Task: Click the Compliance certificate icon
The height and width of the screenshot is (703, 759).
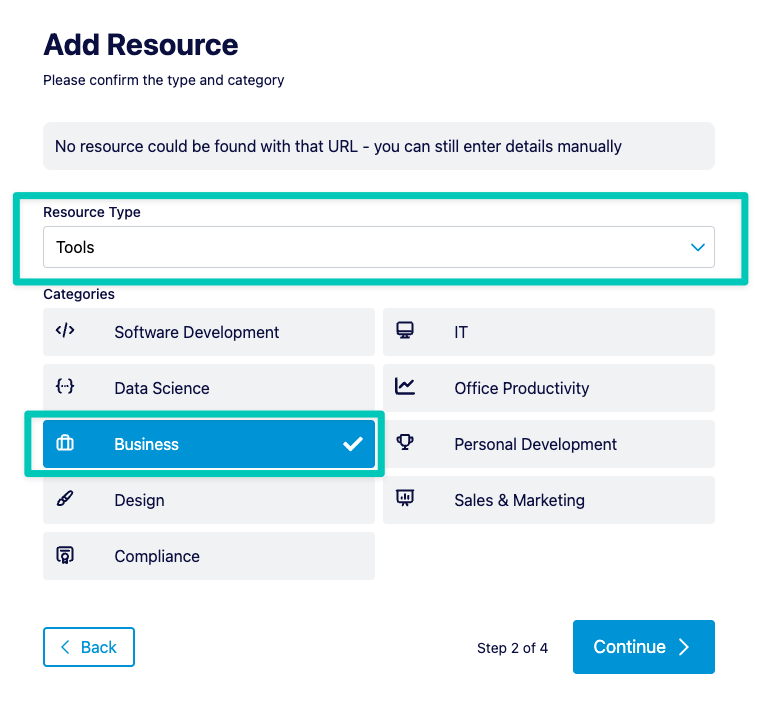Action: pos(65,555)
